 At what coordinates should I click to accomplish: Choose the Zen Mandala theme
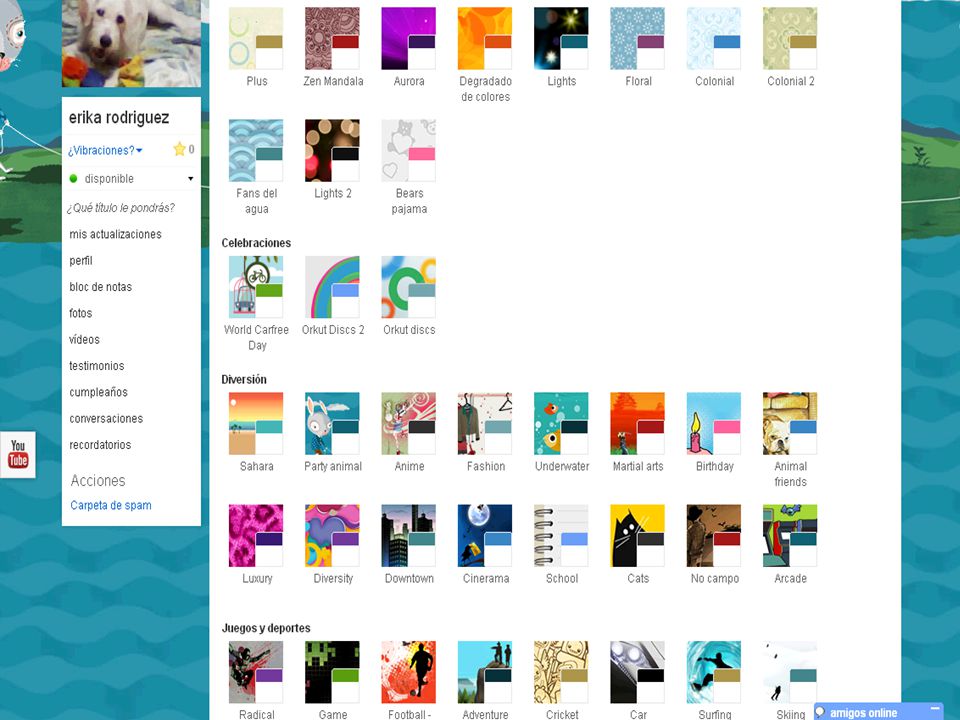click(332, 38)
